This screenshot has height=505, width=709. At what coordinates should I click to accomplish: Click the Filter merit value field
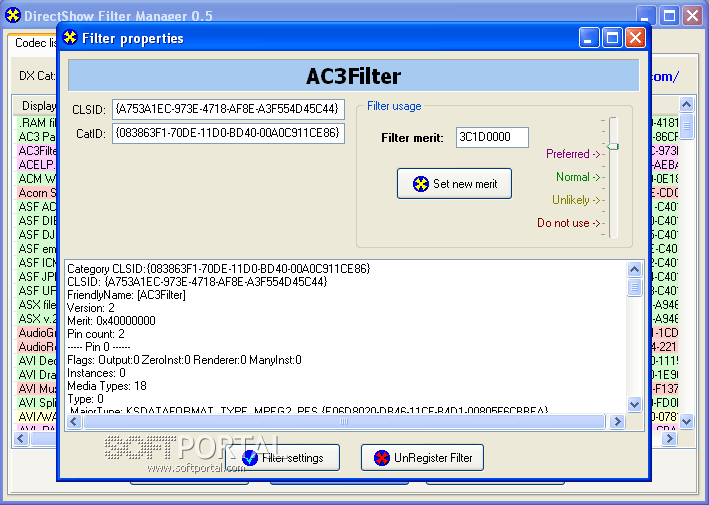[492, 137]
